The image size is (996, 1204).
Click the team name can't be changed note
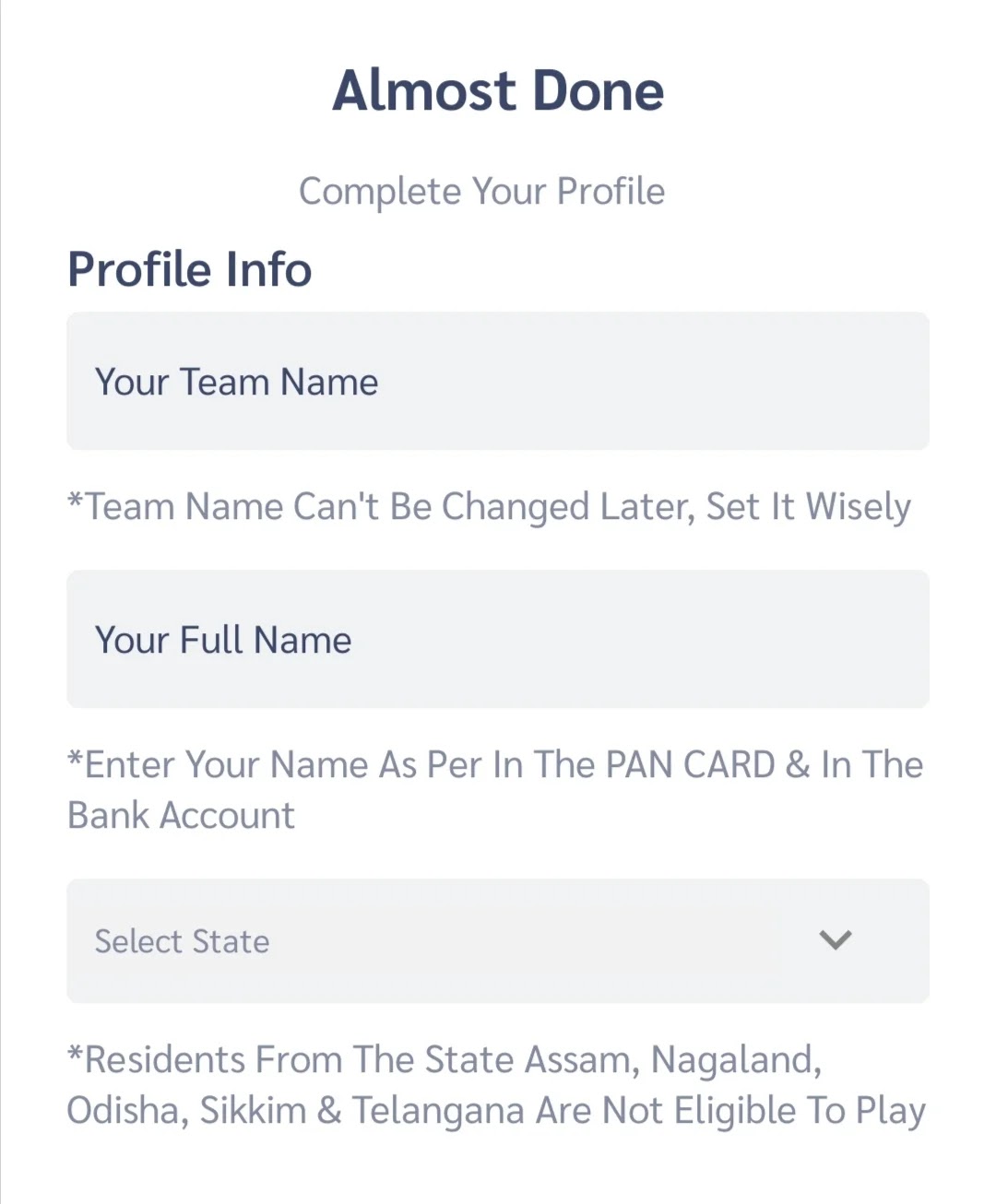489,507
